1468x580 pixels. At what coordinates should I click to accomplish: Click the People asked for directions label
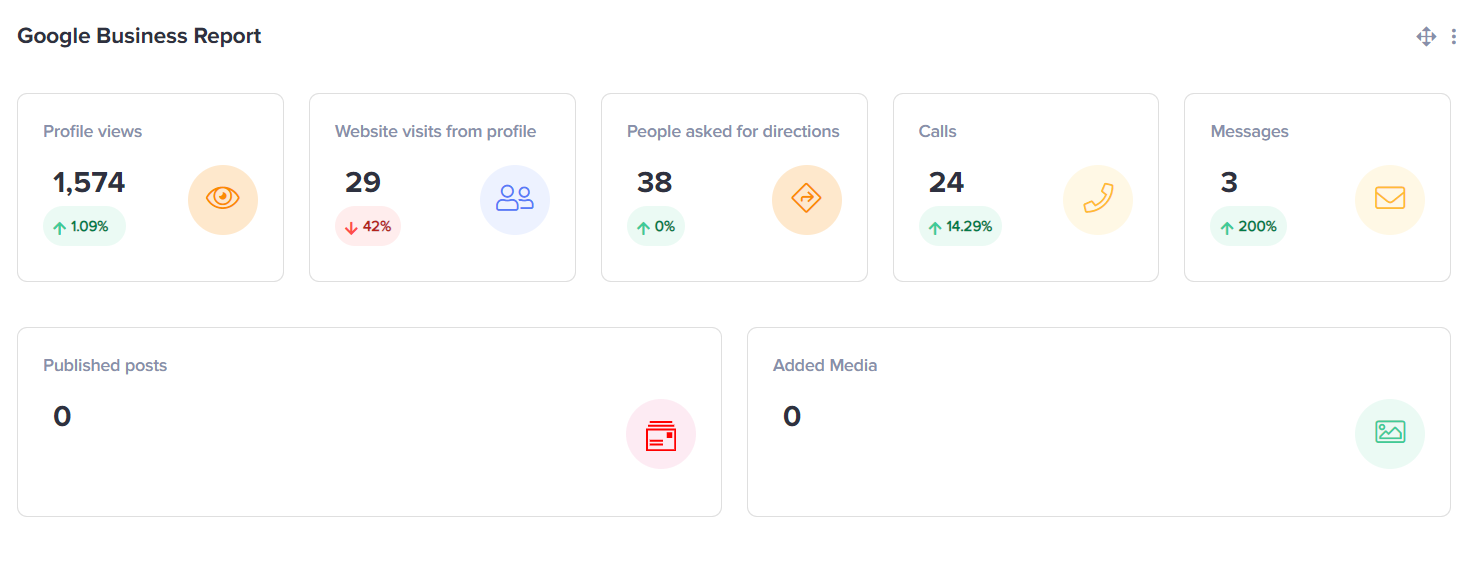(733, 132)
